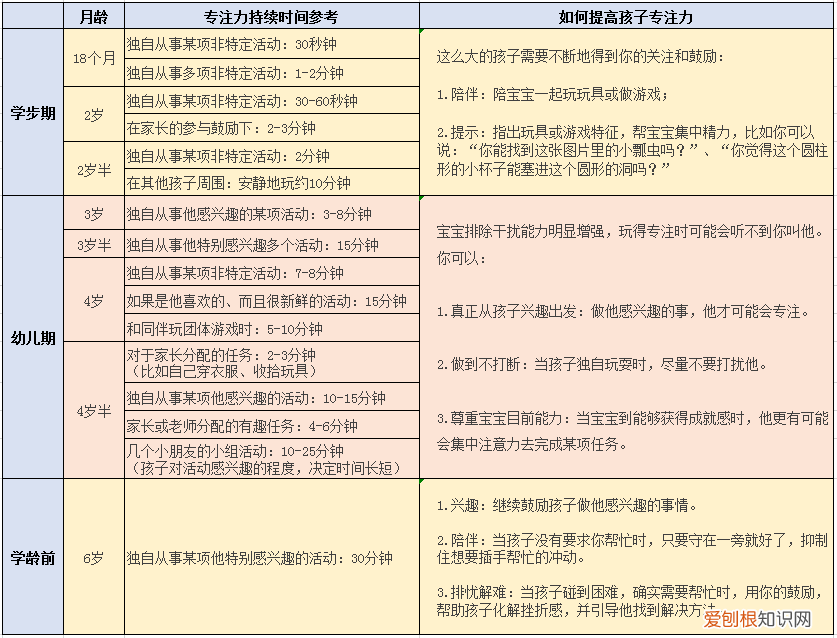This screenshot has width=837, height=638.
Task: Select the 如何提高孩子专注力 header cell
Action: [x=628, y=15]
